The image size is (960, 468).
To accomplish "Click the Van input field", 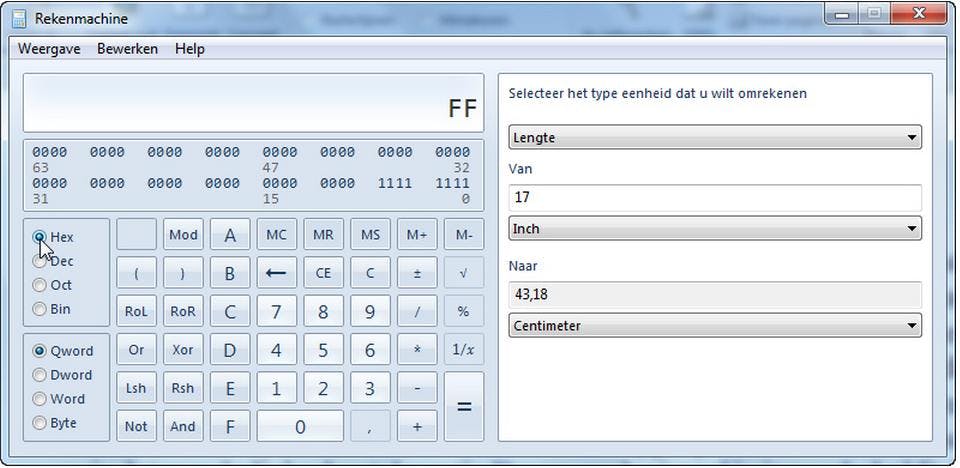I will click(714, 198).
